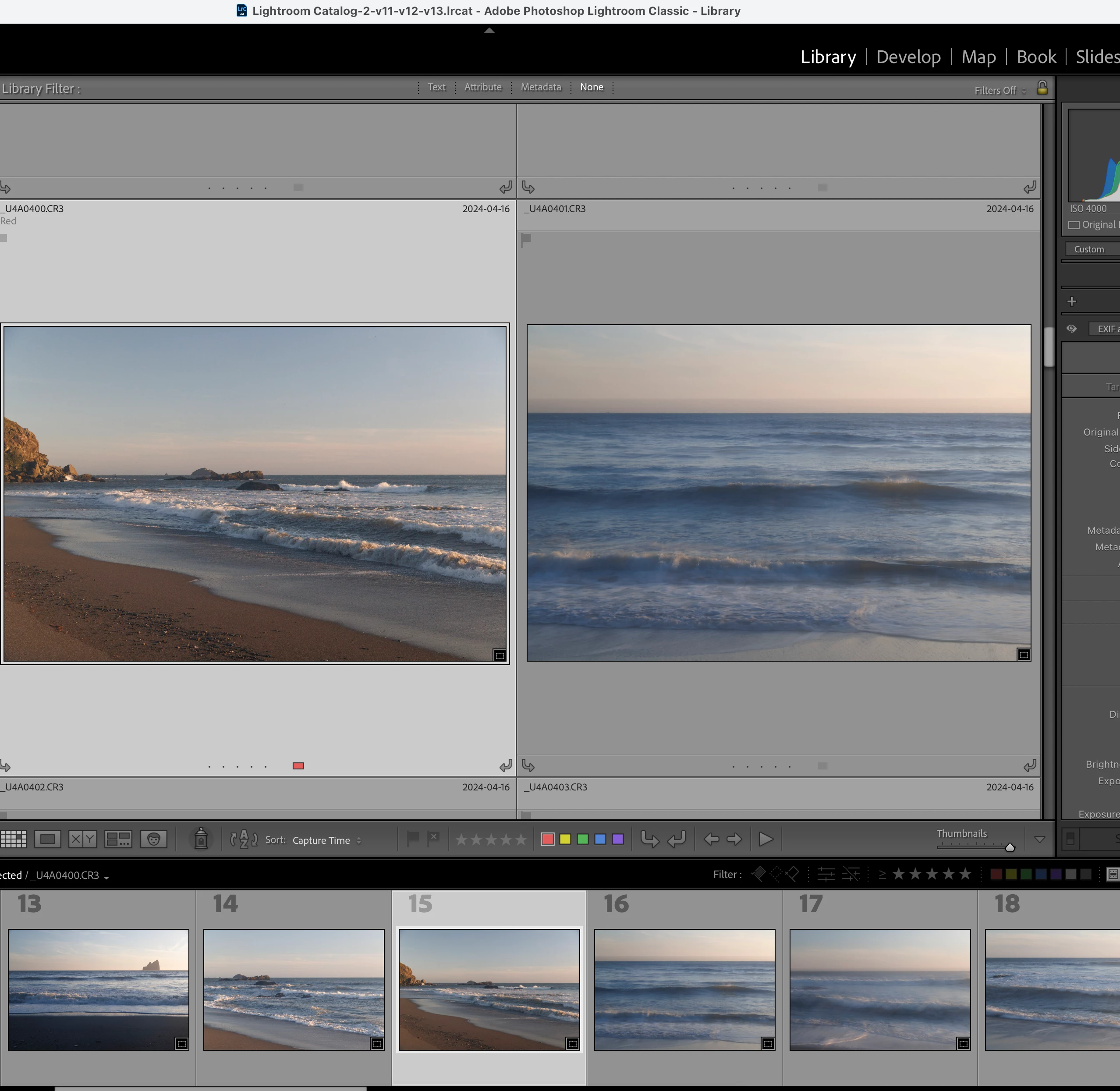Switch to the Develop module

click(x=908, y=57)
